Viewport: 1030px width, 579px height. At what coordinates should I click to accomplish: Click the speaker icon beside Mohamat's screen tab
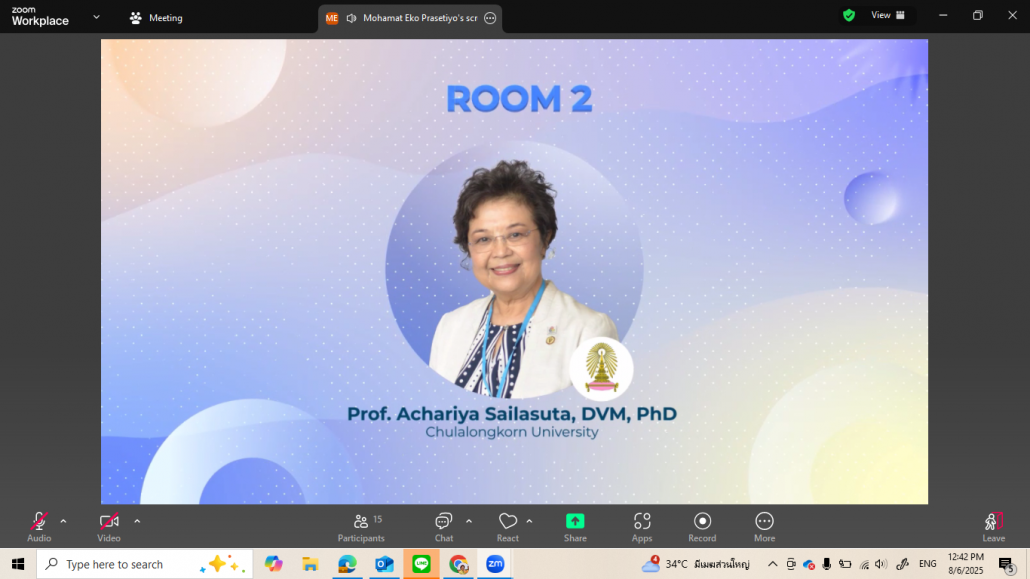351,18
